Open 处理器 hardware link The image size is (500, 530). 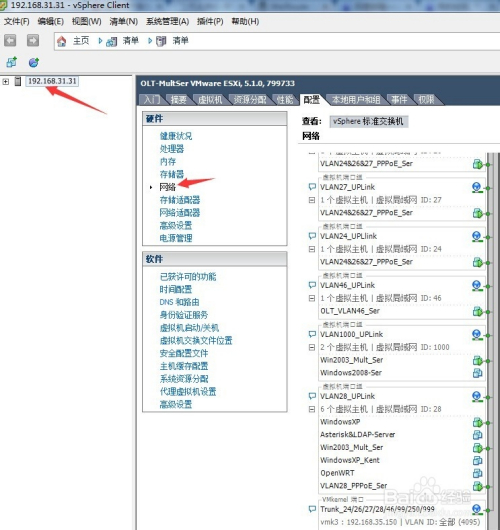(x=172, y=149)
